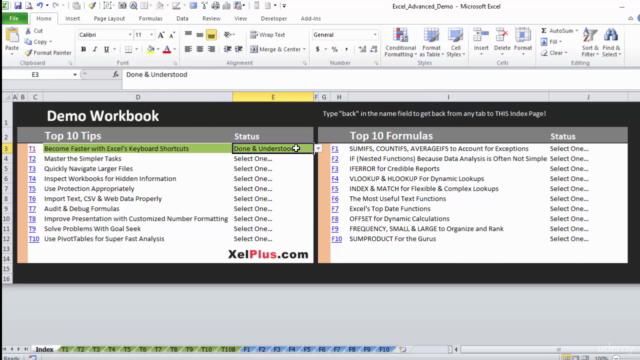This screenshot has height=360, width=640.
Task: Open Conditional Formatting
Action: (x=400, y=42)
